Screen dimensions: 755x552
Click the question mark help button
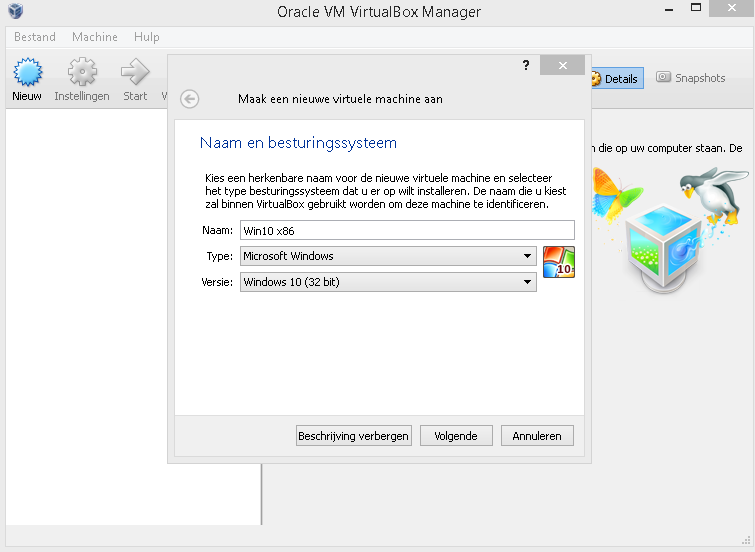[x=526, y=65]
